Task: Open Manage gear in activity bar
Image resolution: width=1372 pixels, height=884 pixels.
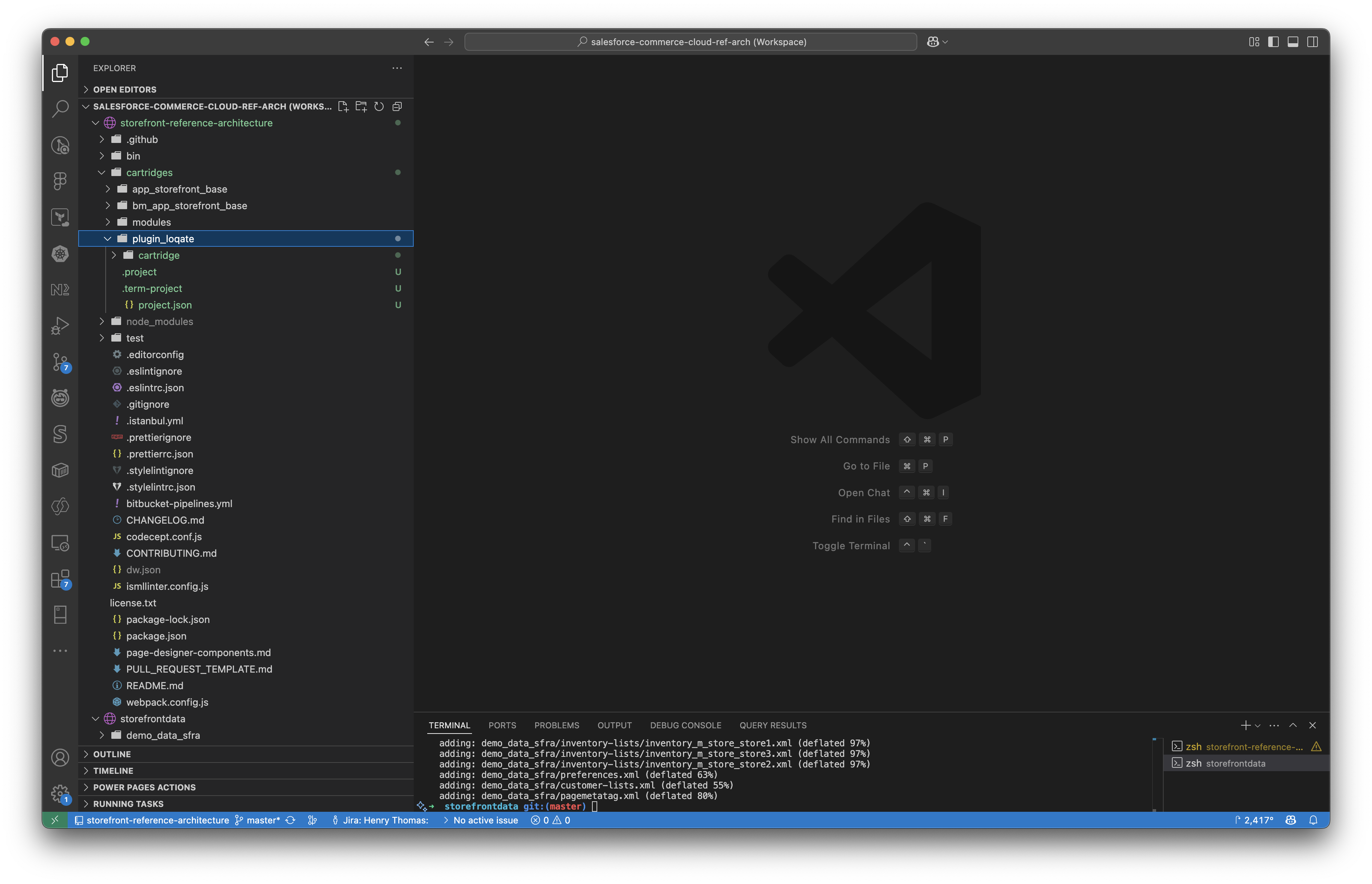Action: tap(60, 794)
